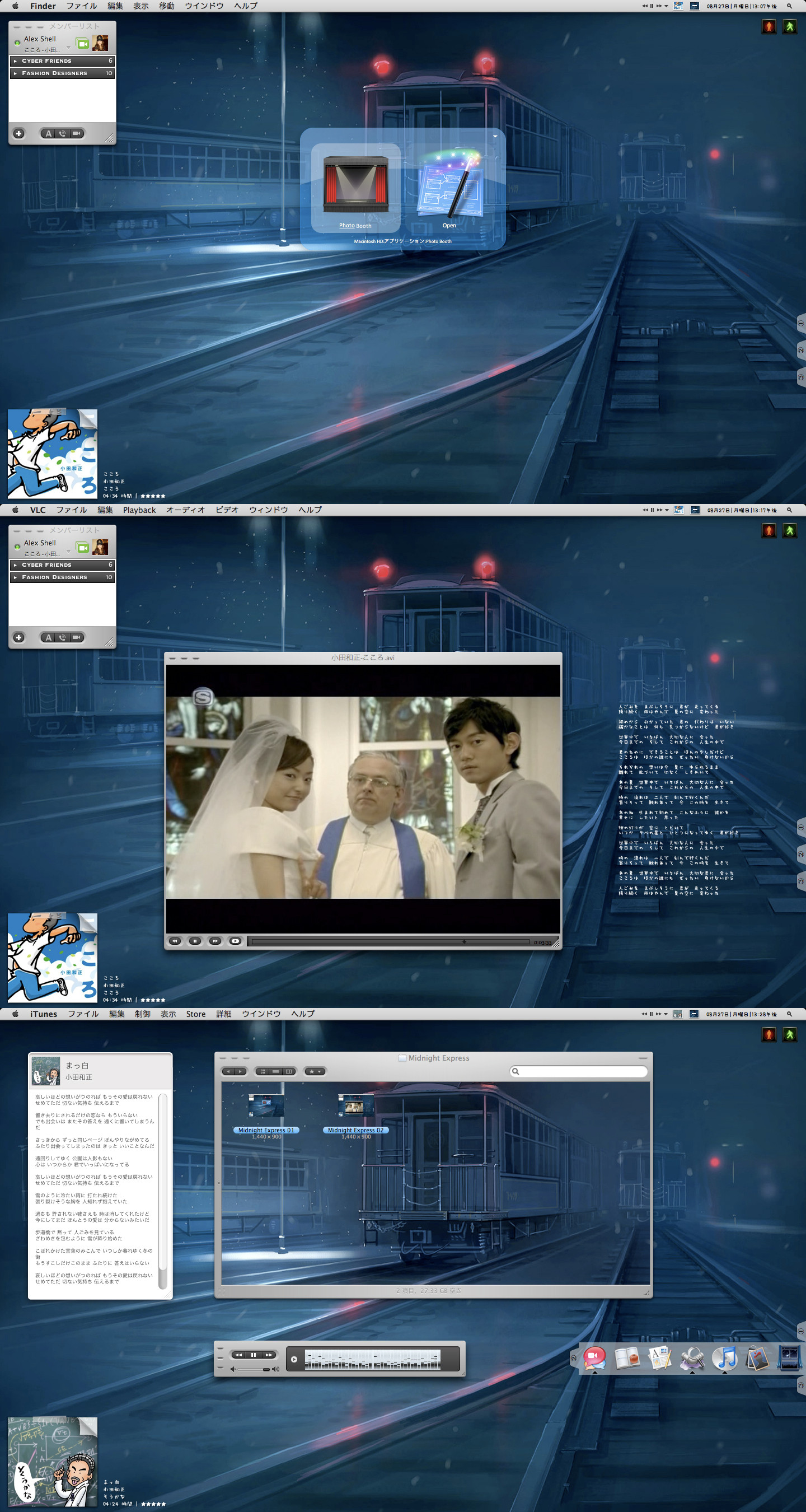Pause the song in iTunes mini player
This screenshot has height=1512, width=806.
254,1355
